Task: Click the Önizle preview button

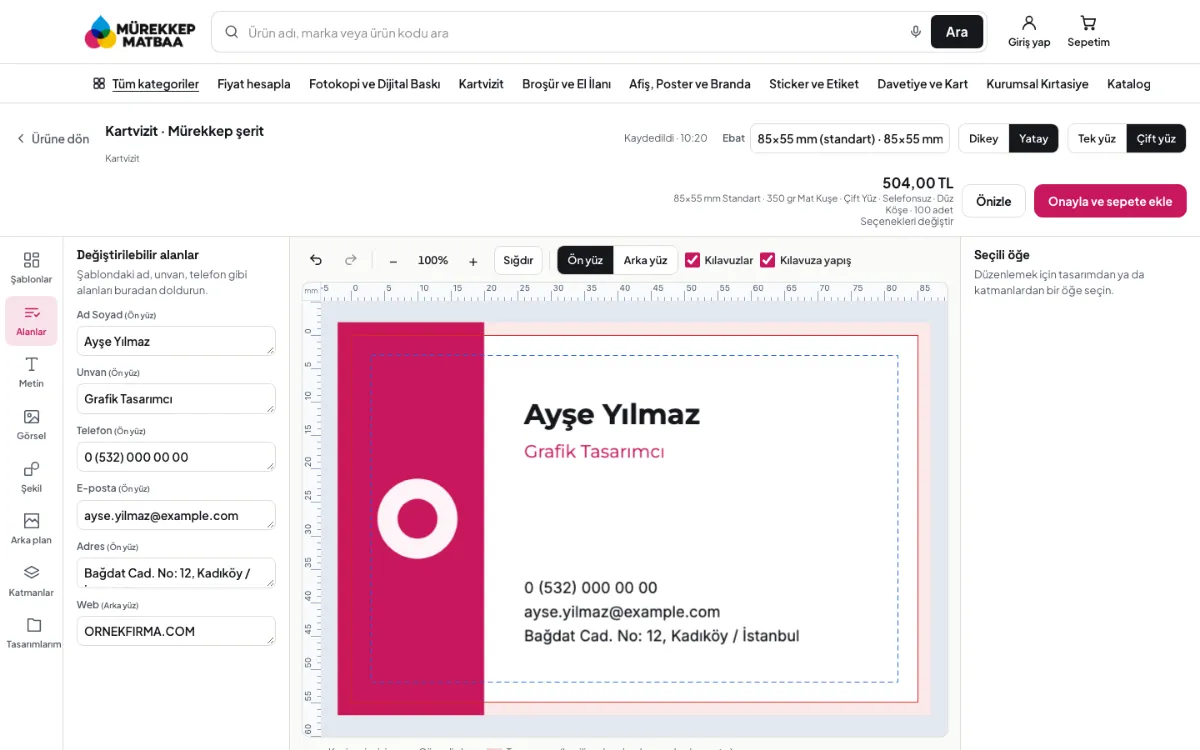Action: [994, 201]
